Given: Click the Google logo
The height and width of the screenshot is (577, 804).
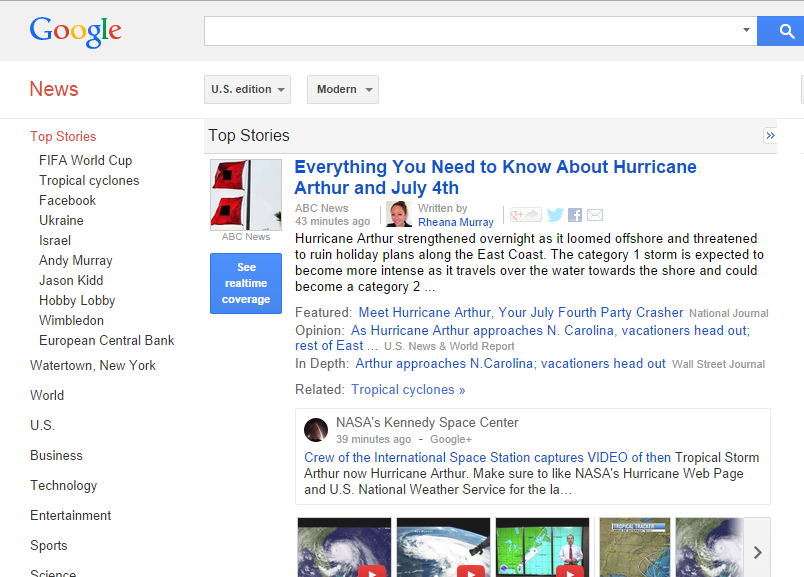Looking at the screenshot, I should [75, 31].
